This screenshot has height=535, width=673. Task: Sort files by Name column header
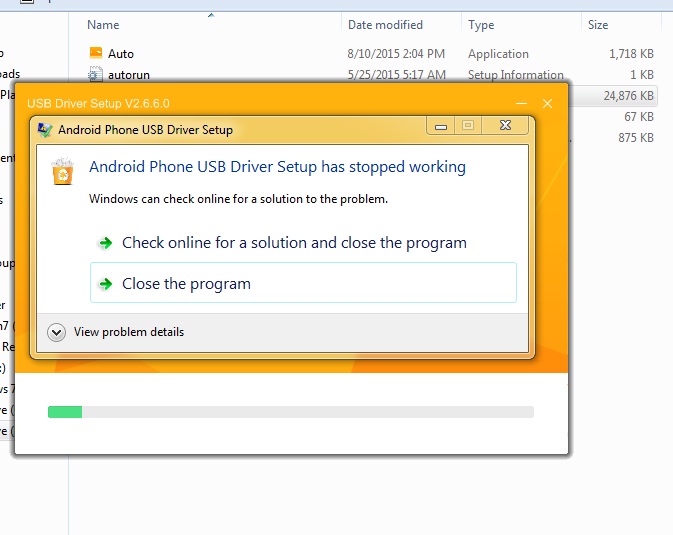(103, 25)
